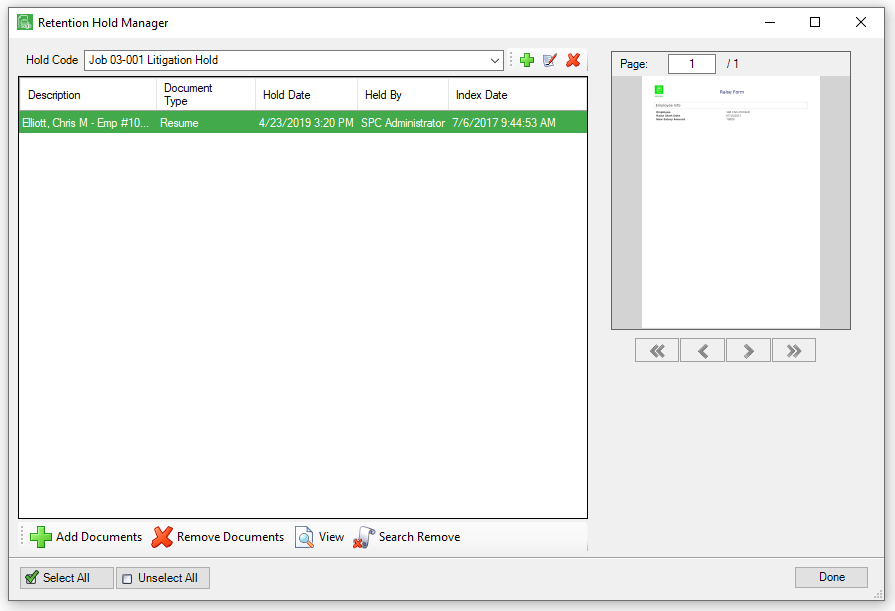Click the Select All button

pos(67,578)
